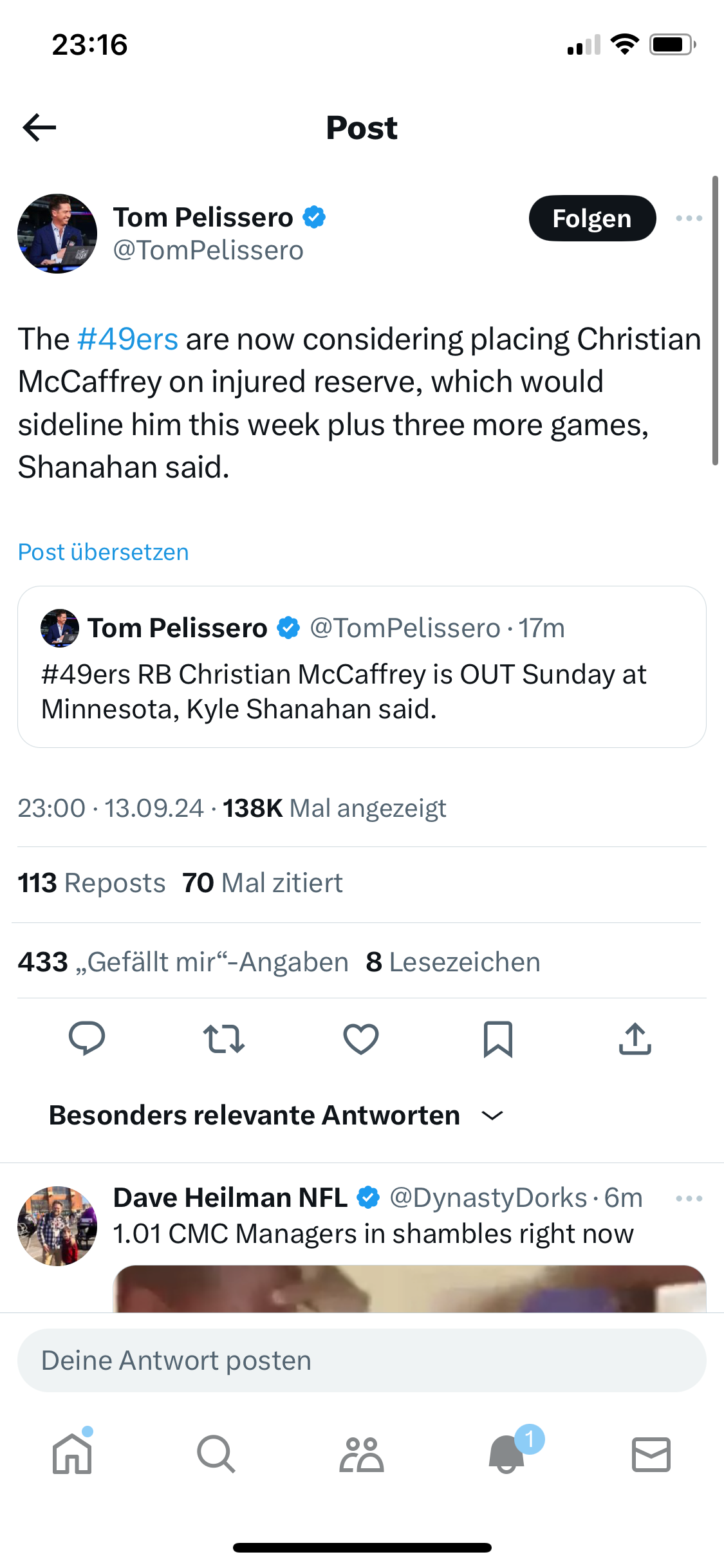Tap the share upload icon
Image resolution: width=724 pixels, height=1568 pixels.
[x=635, y=1038]
